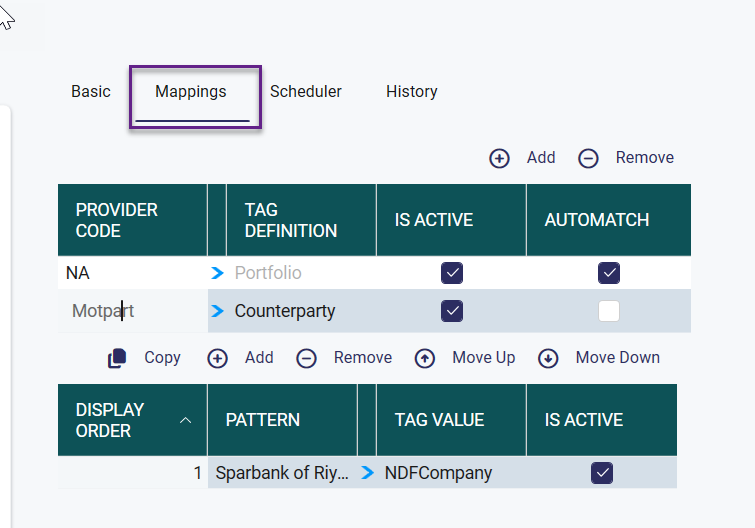Enable Automatch for the Counterparty row
Image resolution: width=755 pixels, height=528 pixels.
(x=609, y=311)
